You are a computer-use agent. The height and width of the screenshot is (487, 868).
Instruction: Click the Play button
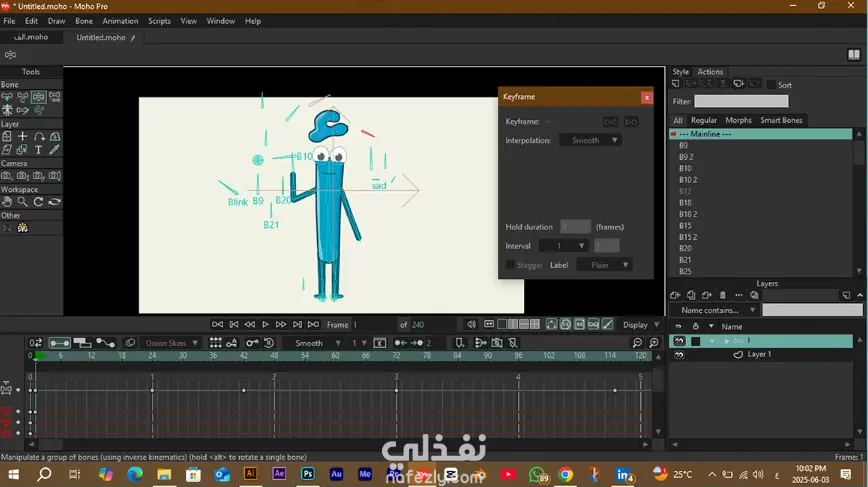pyautogui.click(x=265, y=324)
